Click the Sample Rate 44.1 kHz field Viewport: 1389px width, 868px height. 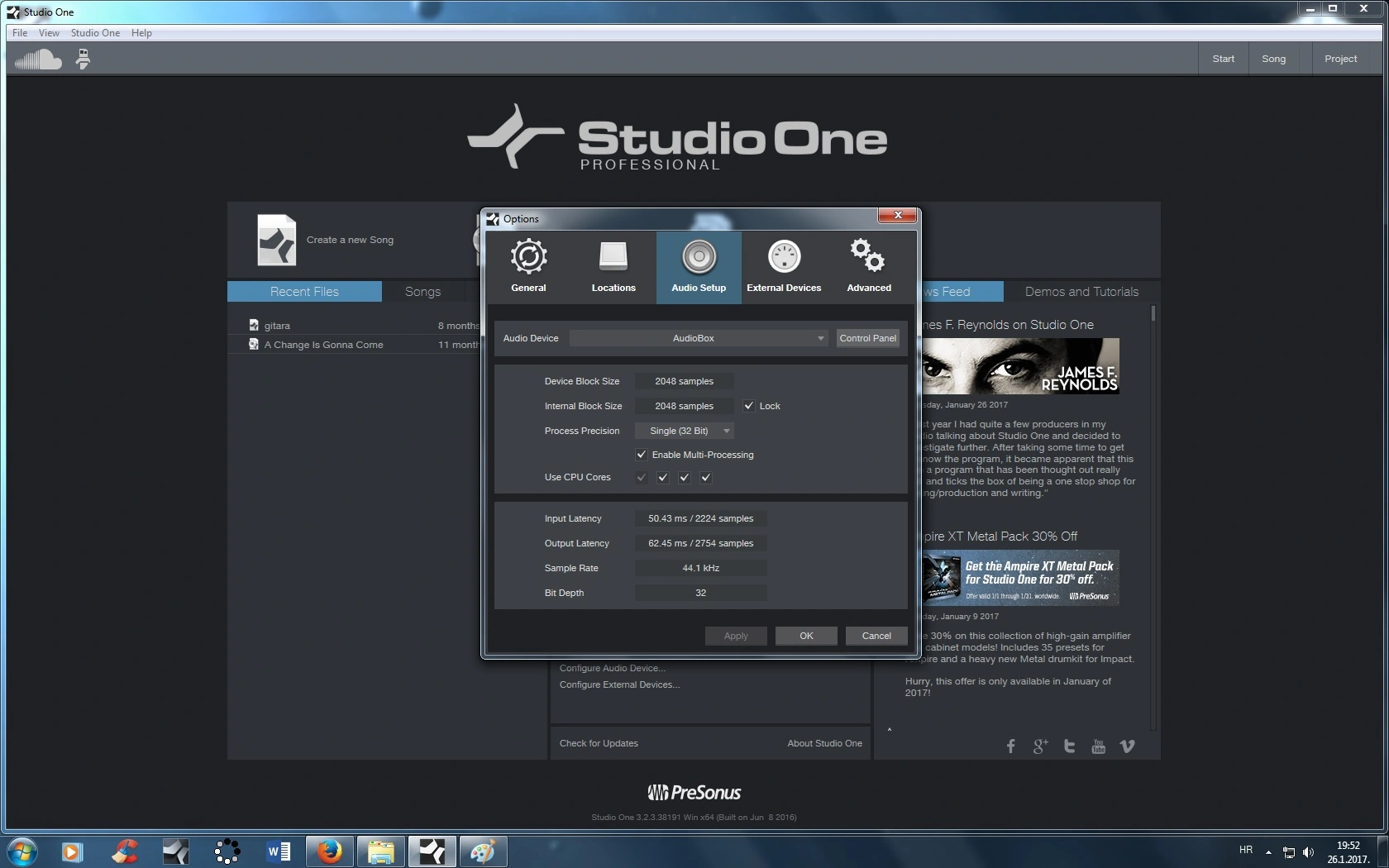tap(700, 568)
